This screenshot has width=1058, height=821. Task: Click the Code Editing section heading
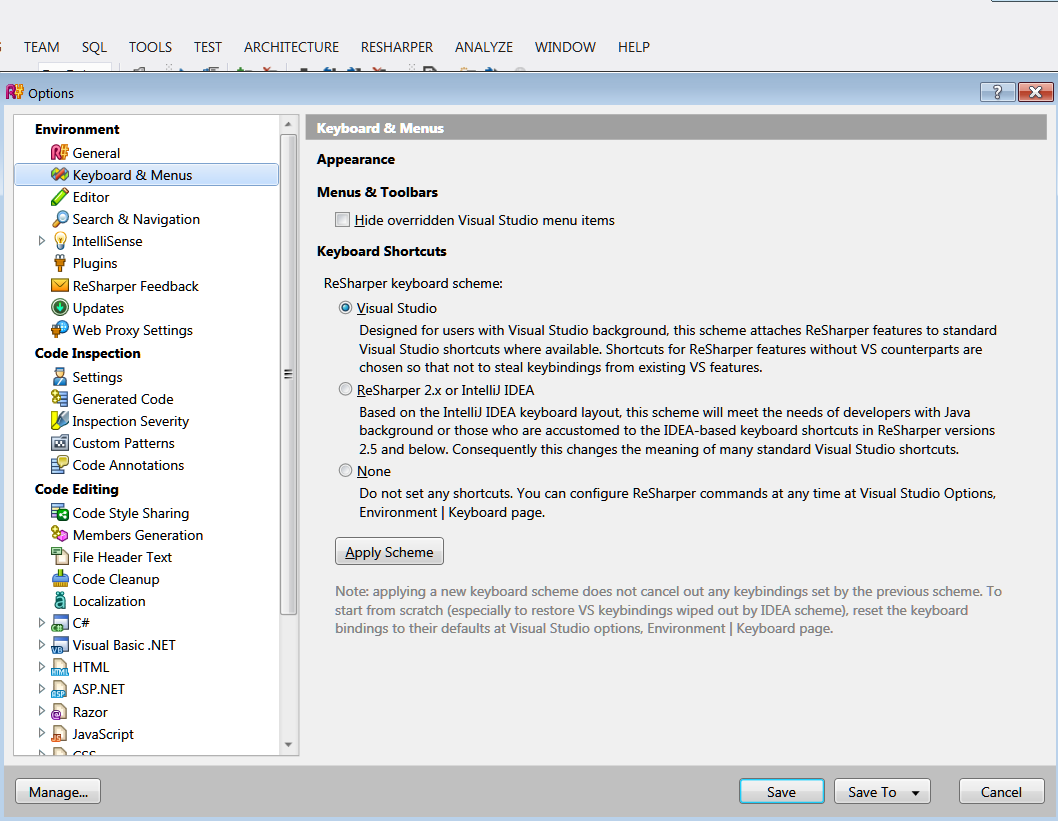click(77, 489)
